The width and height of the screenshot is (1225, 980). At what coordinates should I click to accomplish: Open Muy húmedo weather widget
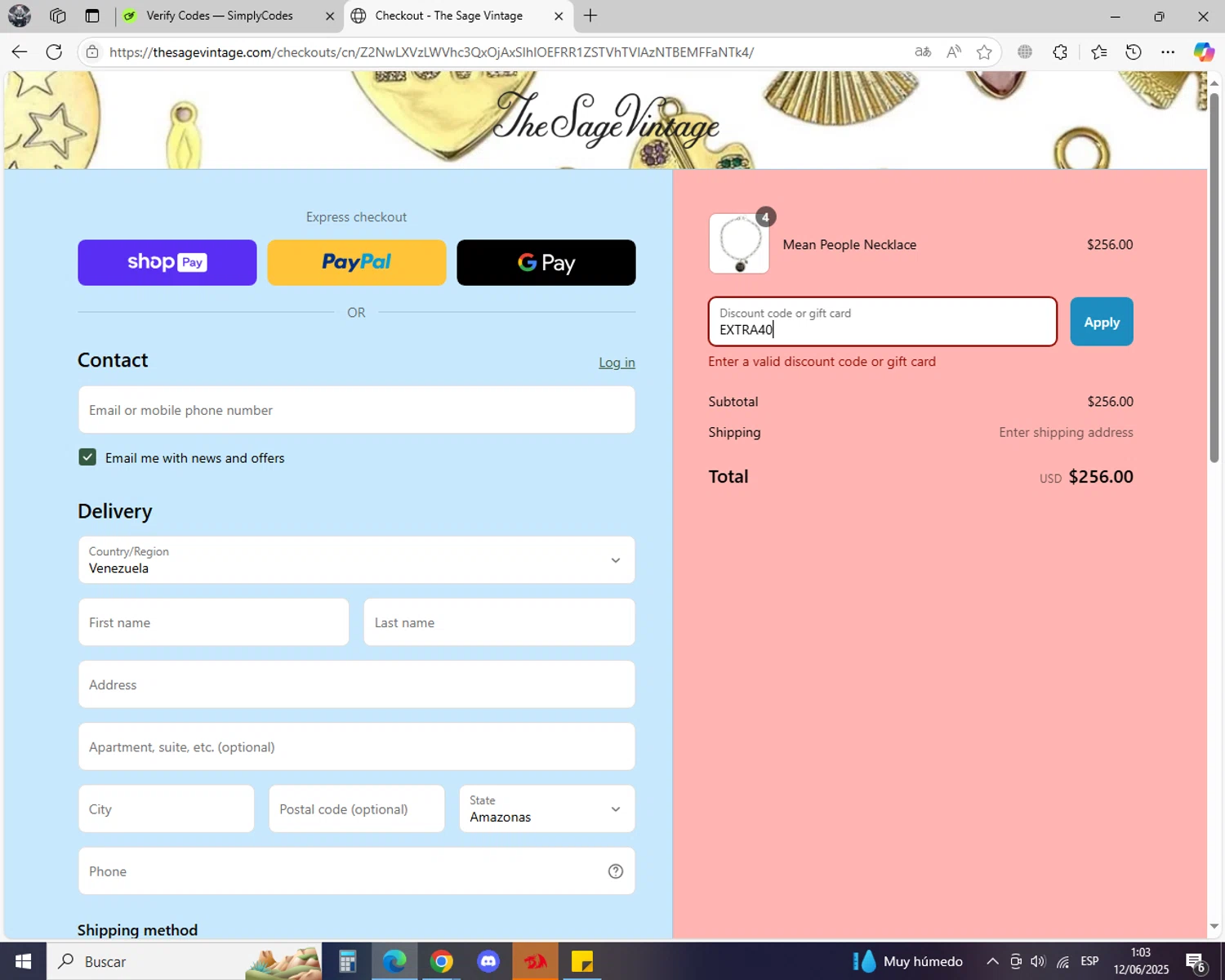[x=908, y=961]
